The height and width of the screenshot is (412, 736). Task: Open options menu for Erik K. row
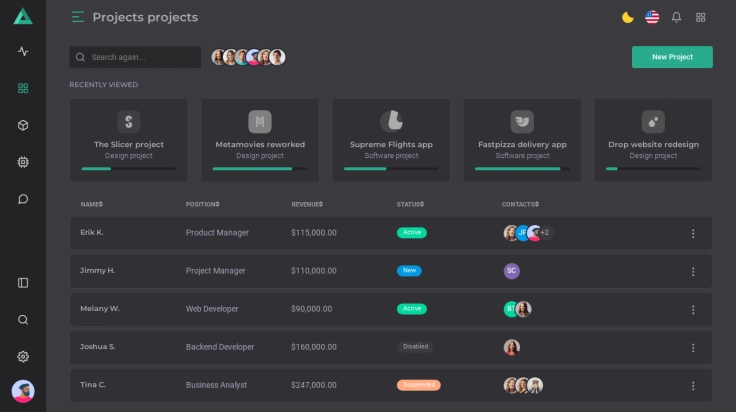[693, 233]
